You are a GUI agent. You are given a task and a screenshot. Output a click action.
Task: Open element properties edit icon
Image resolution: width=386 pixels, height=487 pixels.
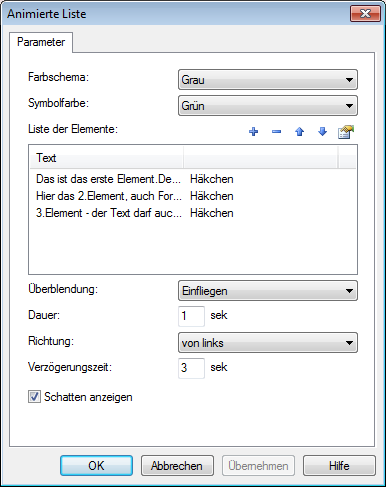[x=346, y=132]
